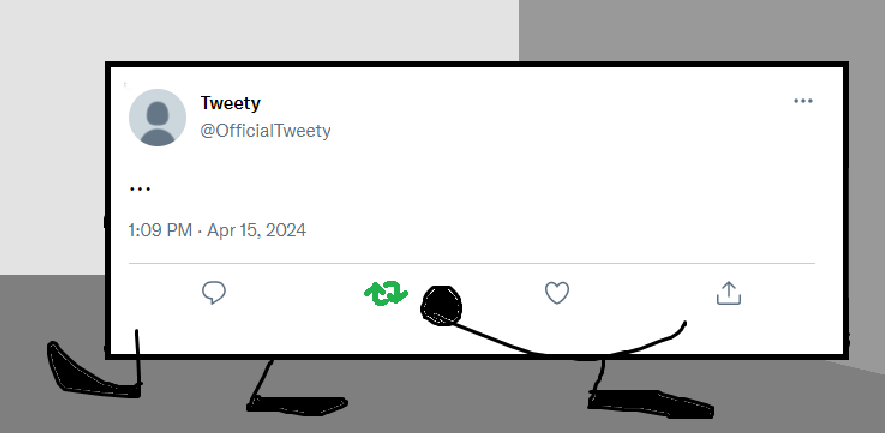
Task: Open the share tweet icon
Action: click(x=728, y=292)
